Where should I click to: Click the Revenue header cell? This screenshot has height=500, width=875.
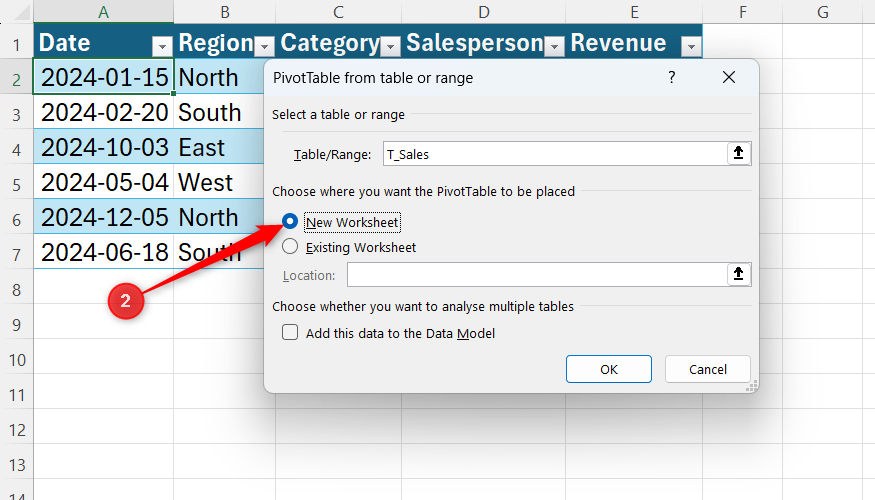(634, 41)
